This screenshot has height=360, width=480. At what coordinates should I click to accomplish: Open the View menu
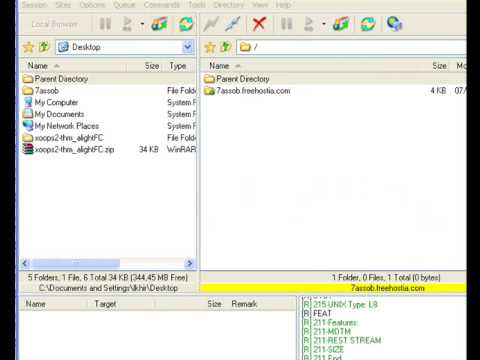tap(260, 5)
